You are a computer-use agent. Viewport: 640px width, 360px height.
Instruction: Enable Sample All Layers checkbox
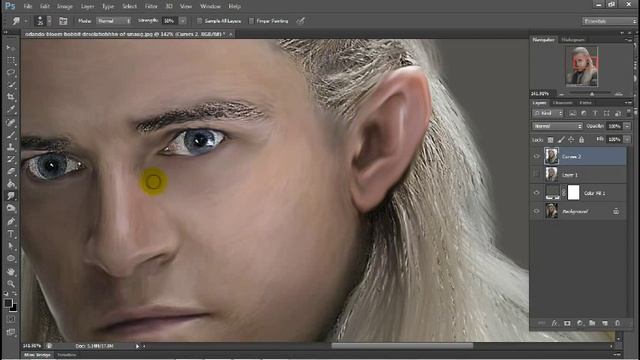[200, 21]
